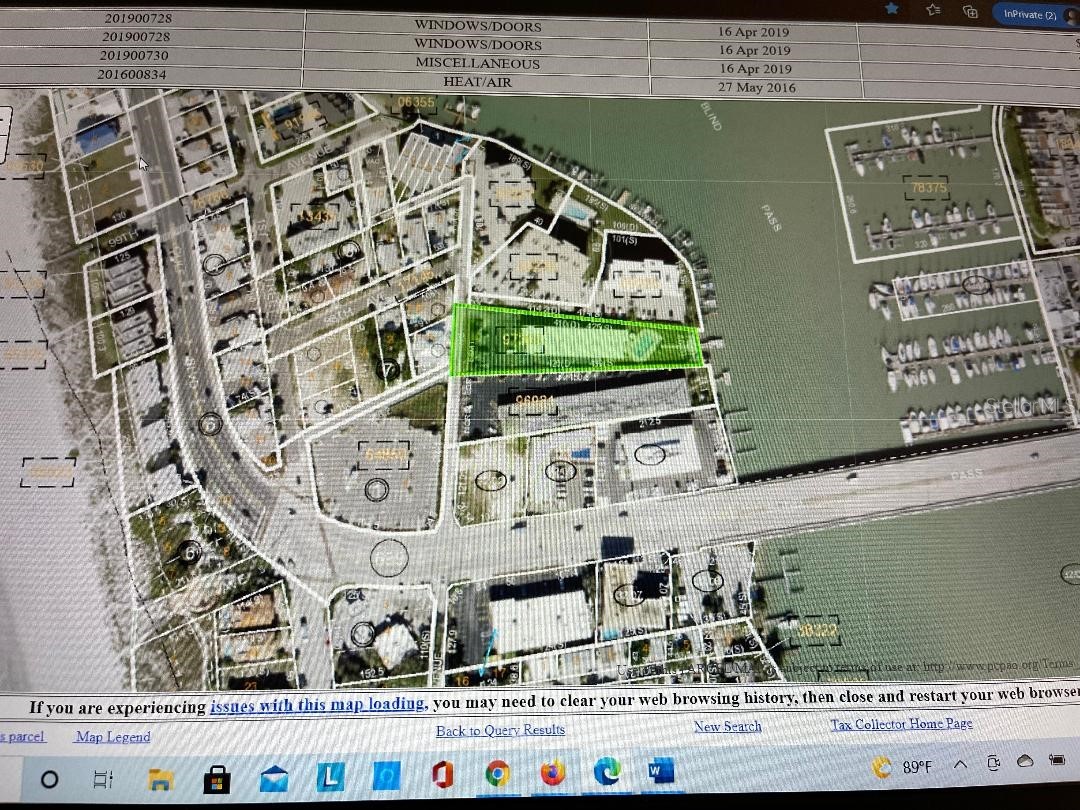Click 'Back to Query Results'
This screenshot has height=810, width=1080.
tap(499, 730)
